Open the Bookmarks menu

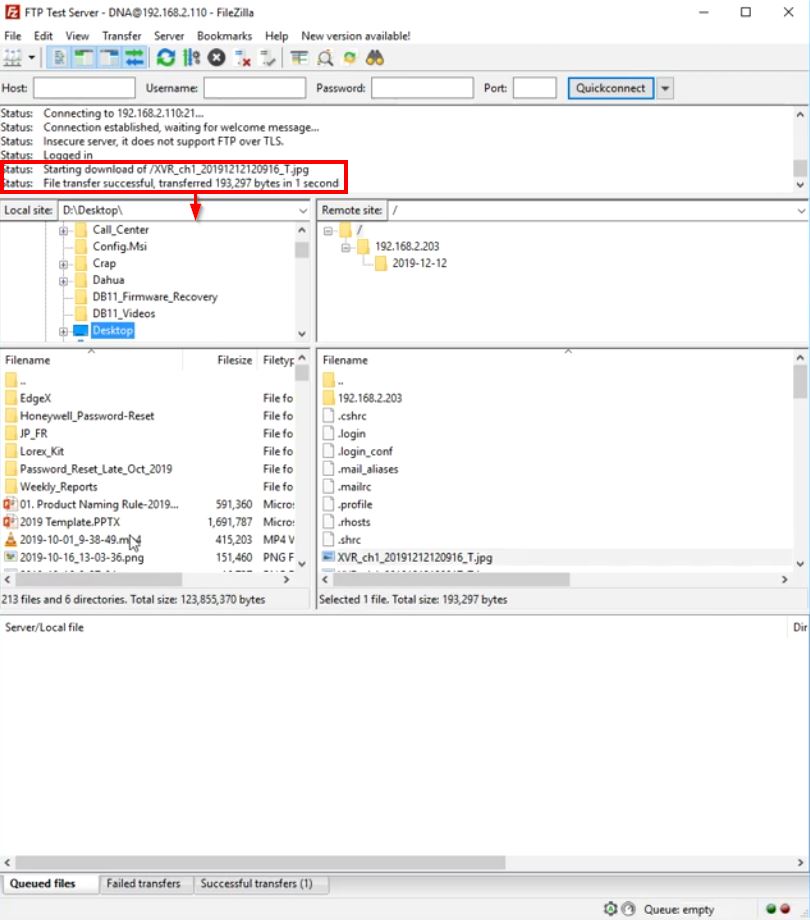click(x=225, y=36)
